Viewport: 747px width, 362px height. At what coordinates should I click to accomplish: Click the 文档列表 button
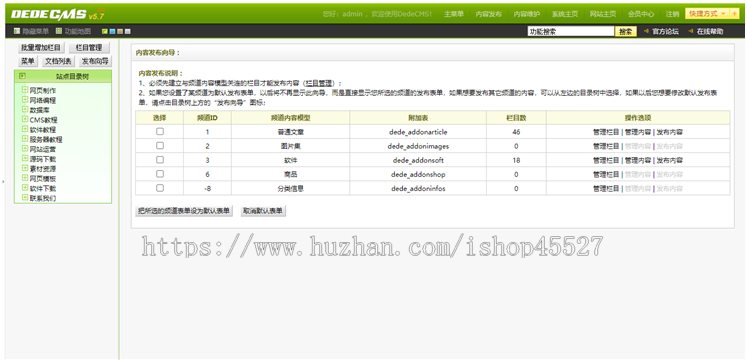coord(58,61)
